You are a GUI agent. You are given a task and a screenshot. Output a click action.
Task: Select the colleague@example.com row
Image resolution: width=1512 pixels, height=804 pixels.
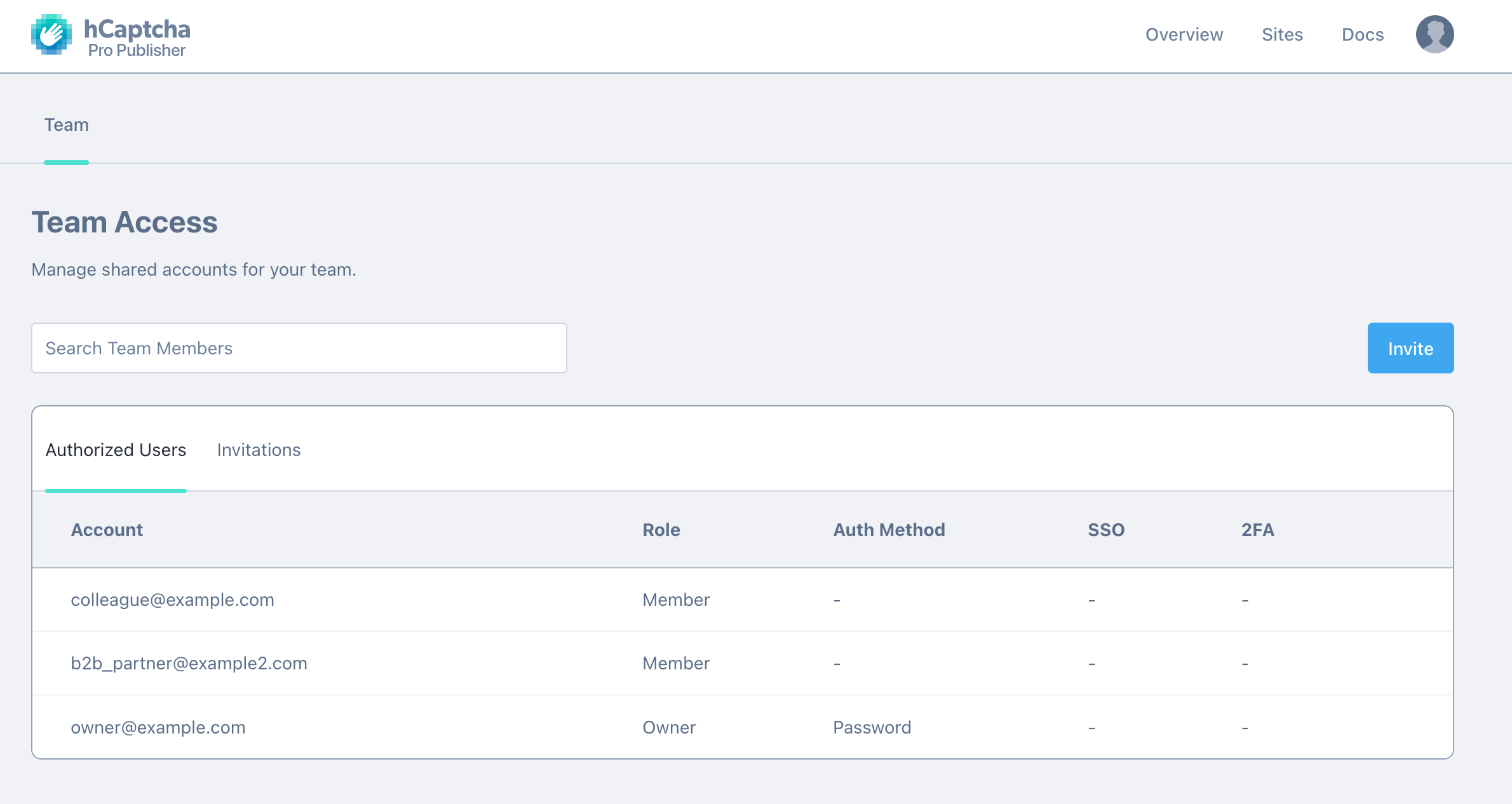(172, 600)
